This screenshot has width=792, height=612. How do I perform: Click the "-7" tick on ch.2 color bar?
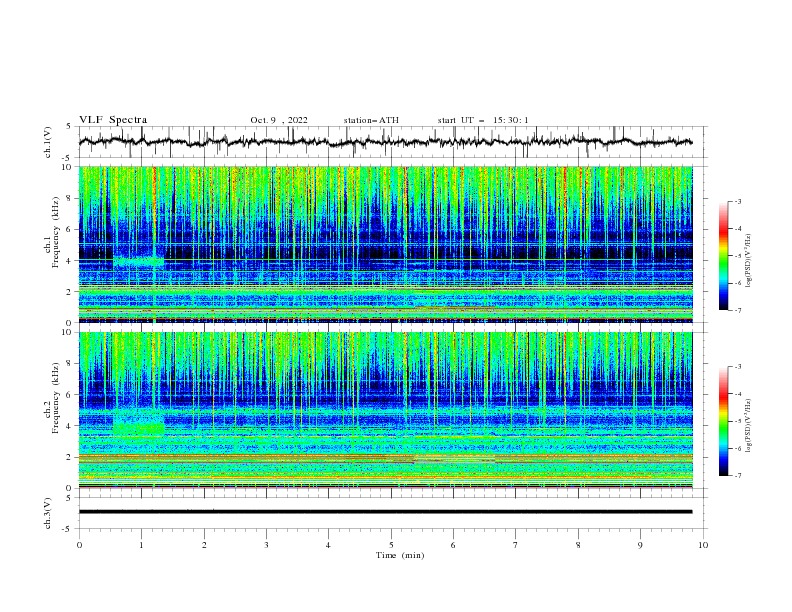click(737, 475)
